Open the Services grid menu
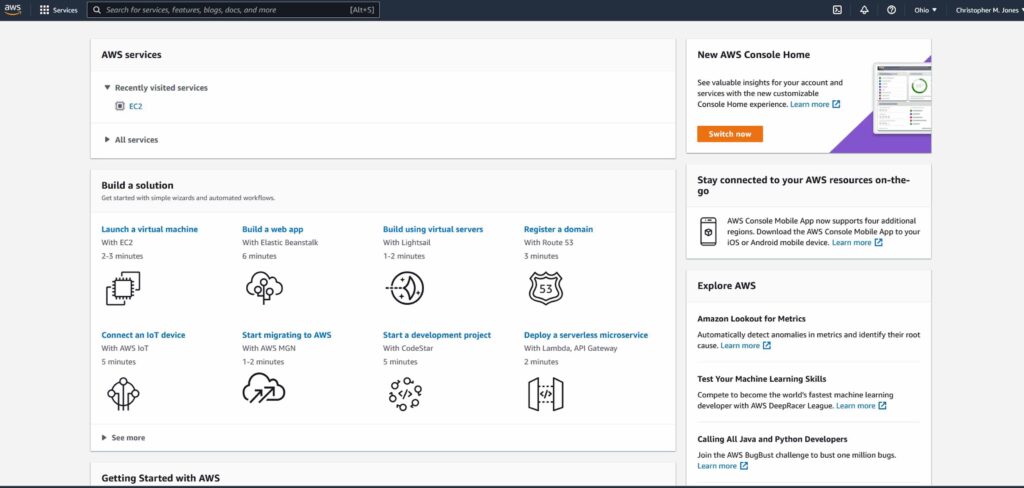 tap(44, 10)
